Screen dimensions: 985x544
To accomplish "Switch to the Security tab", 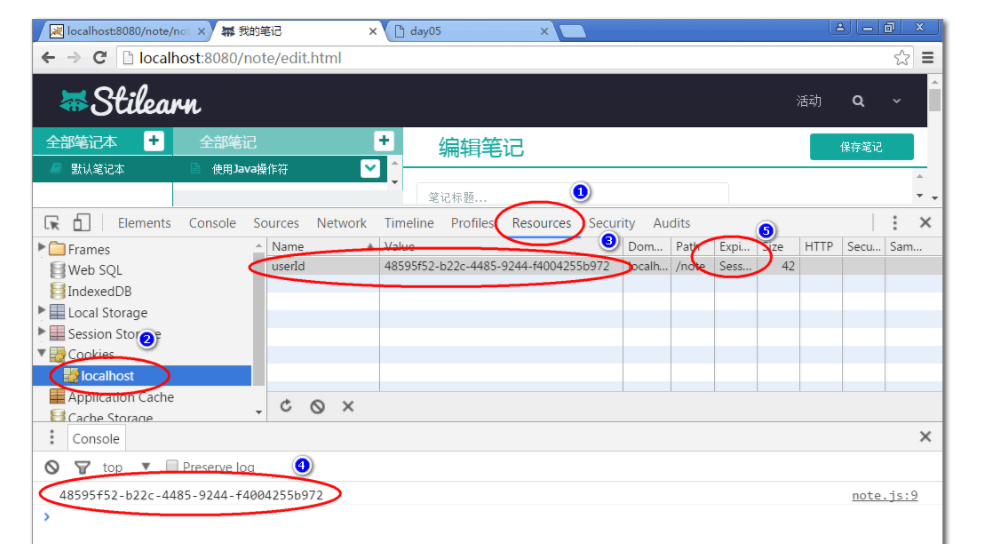I will tap(612, 223).
